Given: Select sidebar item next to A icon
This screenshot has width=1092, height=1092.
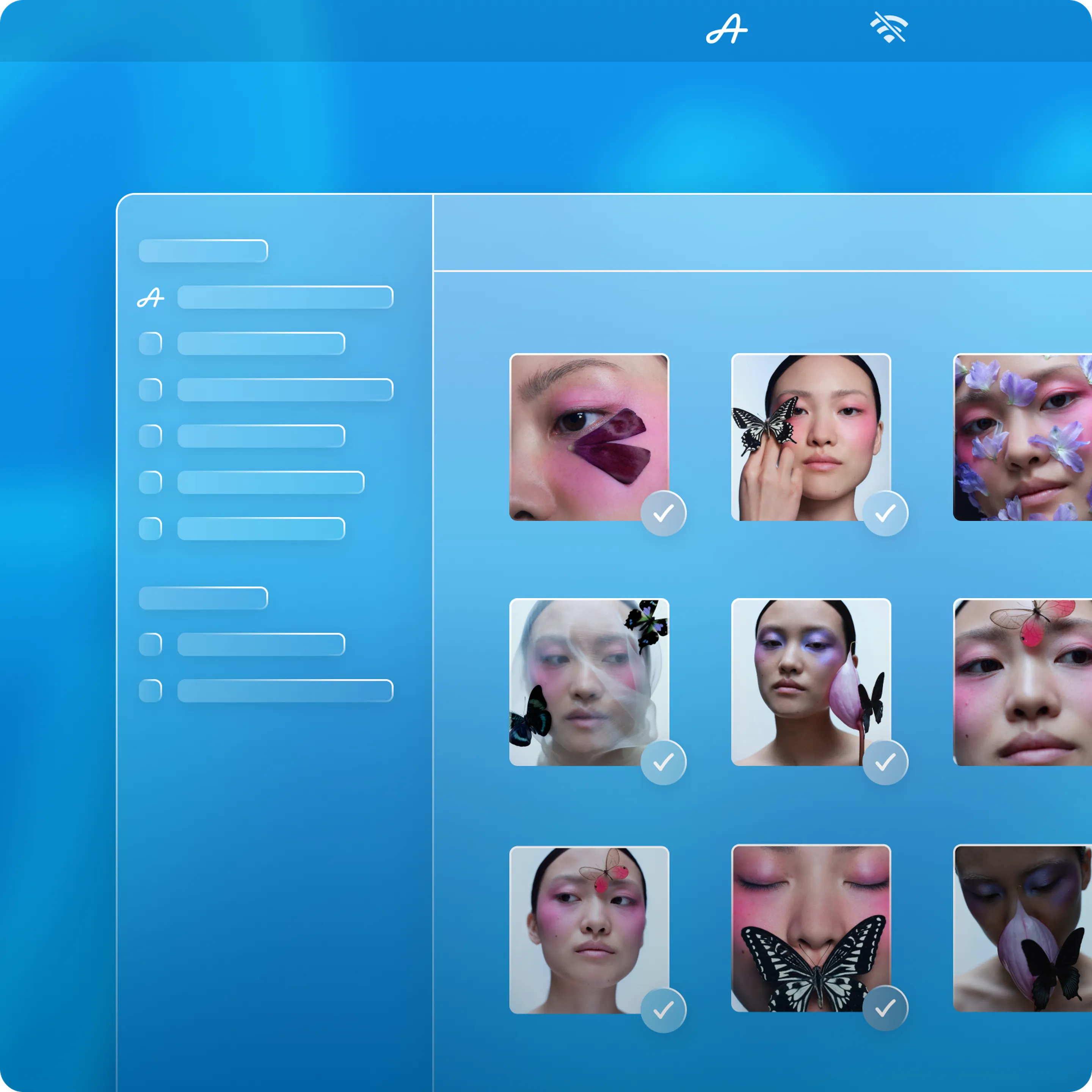Looking at the screenshot, I should pos(285,297).
